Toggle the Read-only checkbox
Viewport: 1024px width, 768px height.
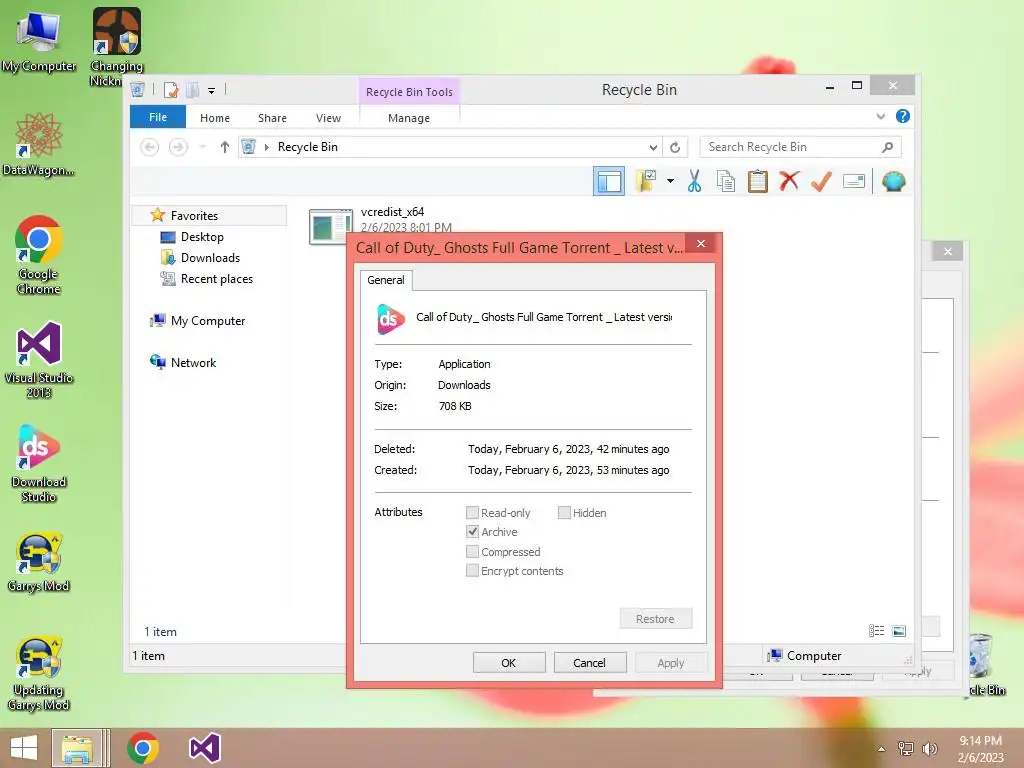tap(472, 513)
